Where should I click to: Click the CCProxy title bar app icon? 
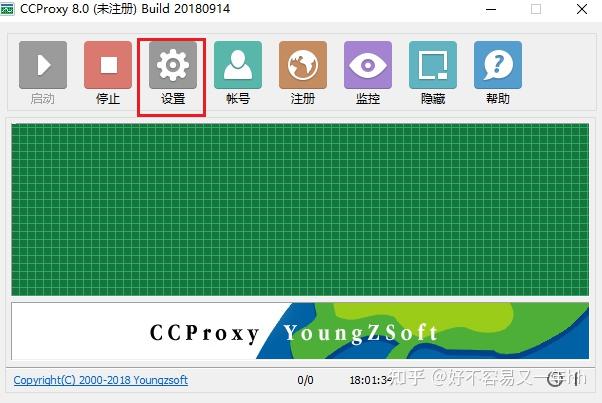(7, 8)
